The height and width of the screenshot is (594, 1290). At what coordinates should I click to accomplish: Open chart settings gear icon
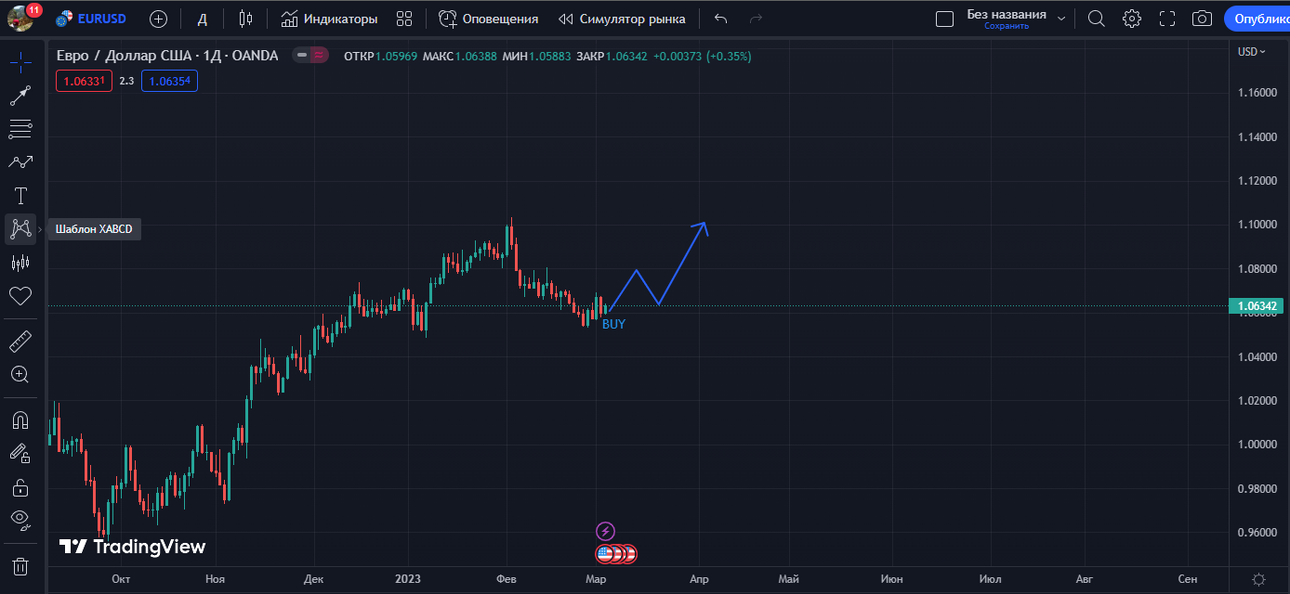pos(1131,19)
